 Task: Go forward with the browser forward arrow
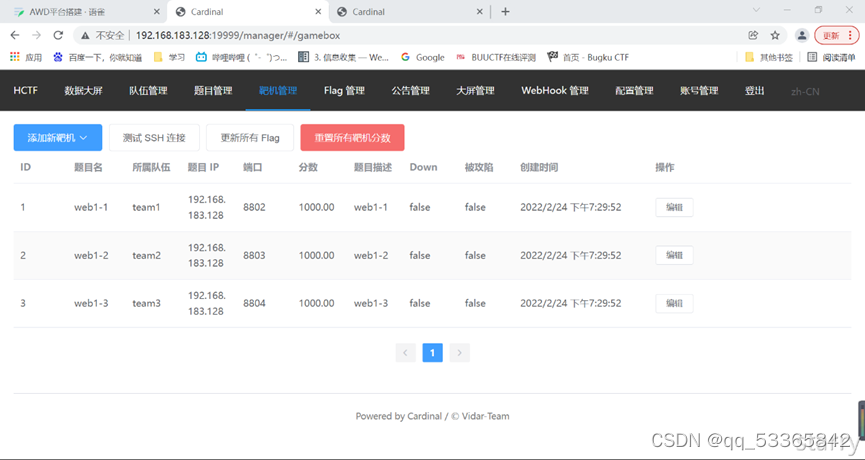36,35
